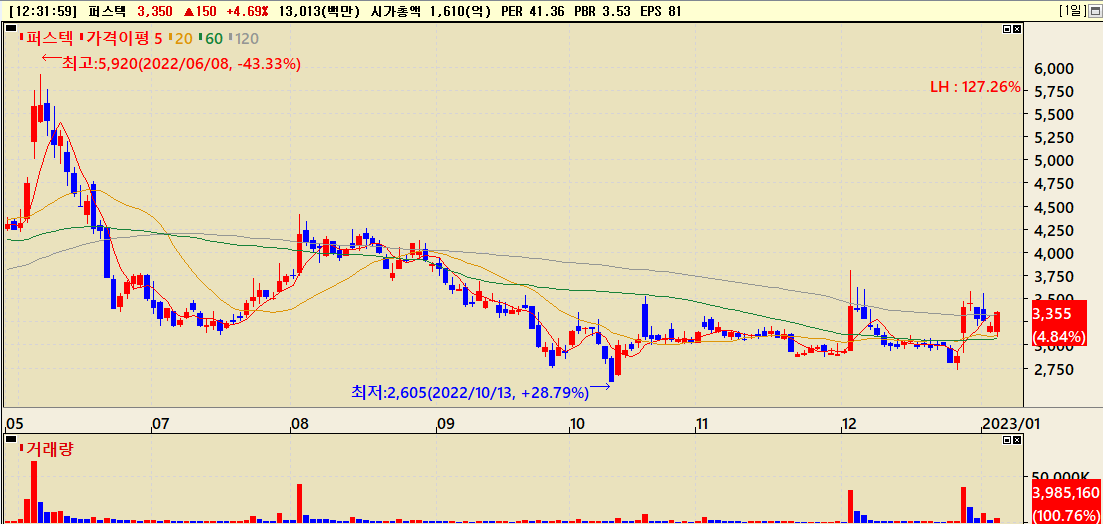Screen dimensions: 1103x524
Task: Click the ▲150 price change in header
Action: [x=200, y=11]
